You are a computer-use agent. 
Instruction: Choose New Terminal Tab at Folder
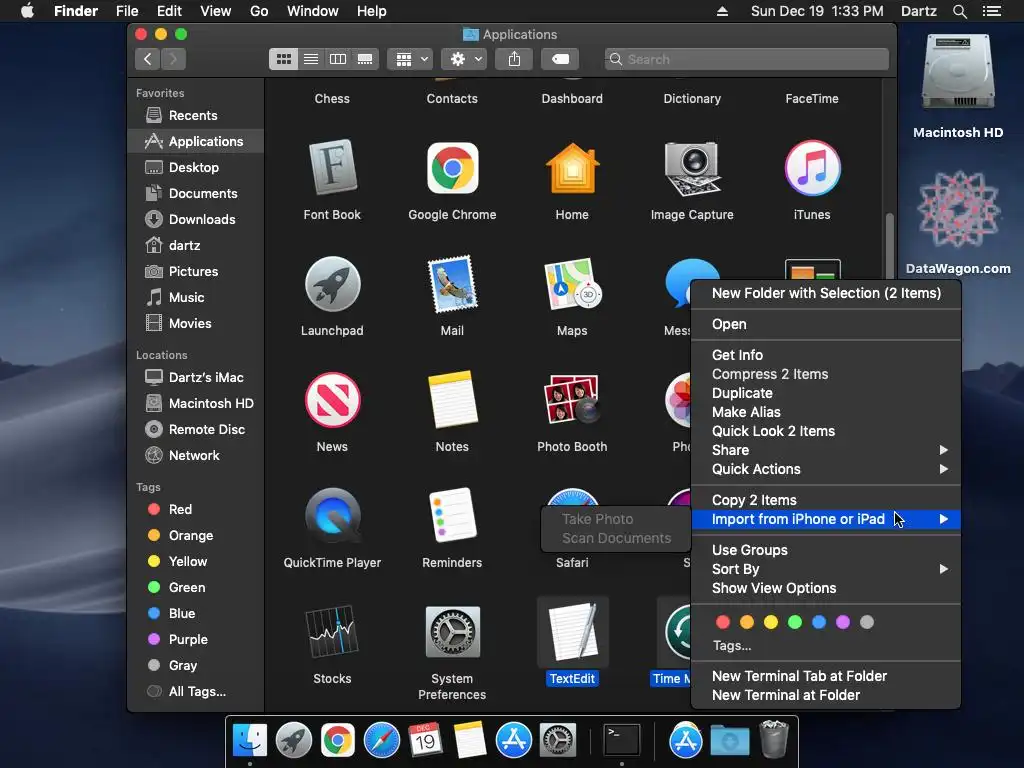click(x=826, y=677)
